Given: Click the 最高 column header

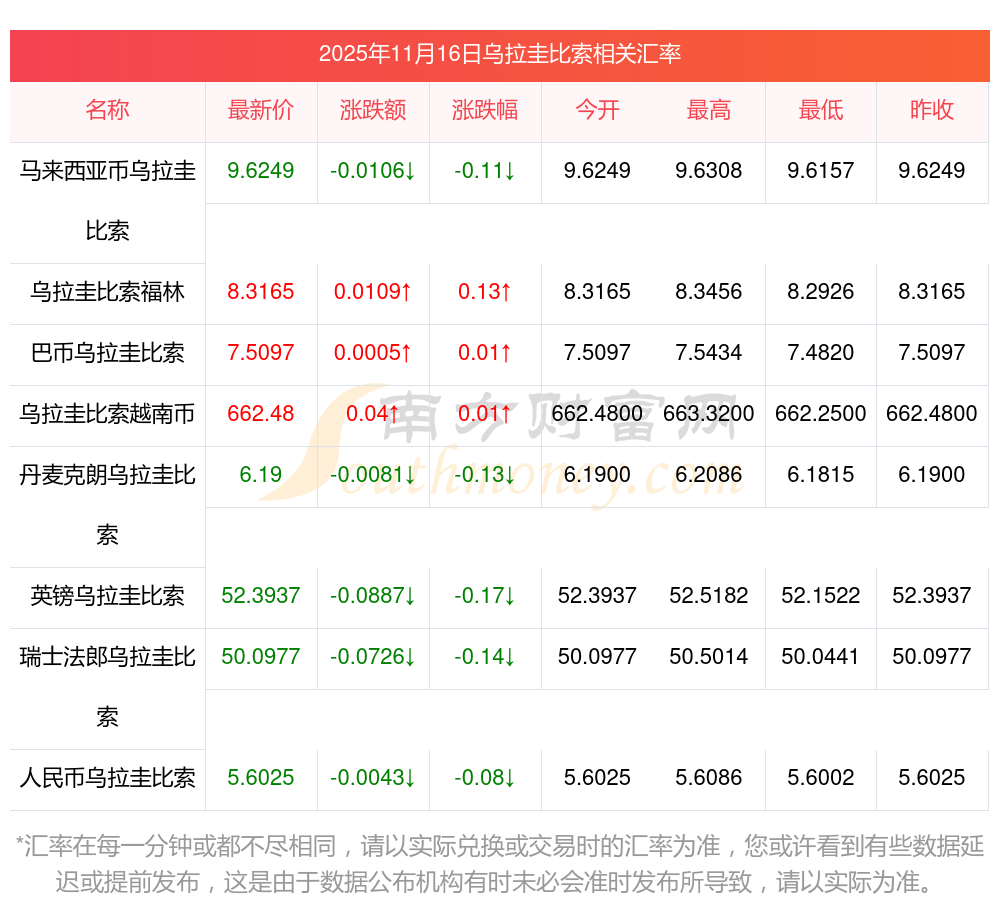Looking at the screenshot, I should coord(709,110).
